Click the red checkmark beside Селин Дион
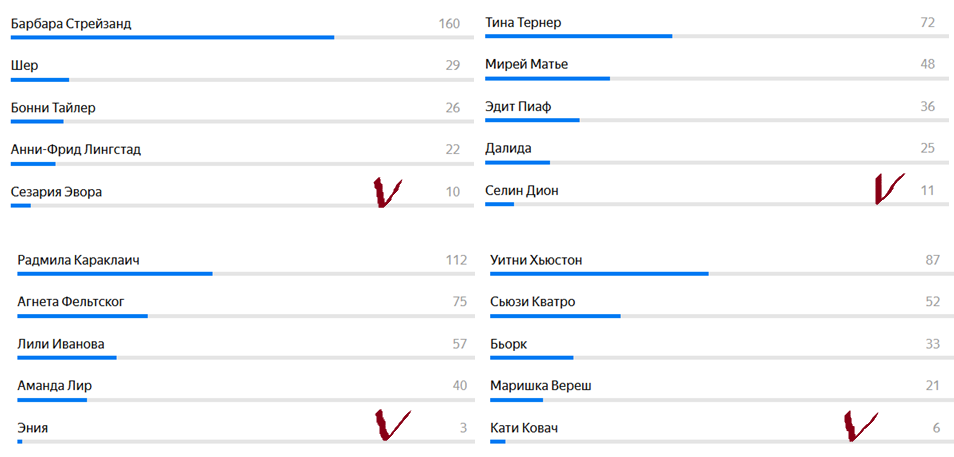 [890, 189]
